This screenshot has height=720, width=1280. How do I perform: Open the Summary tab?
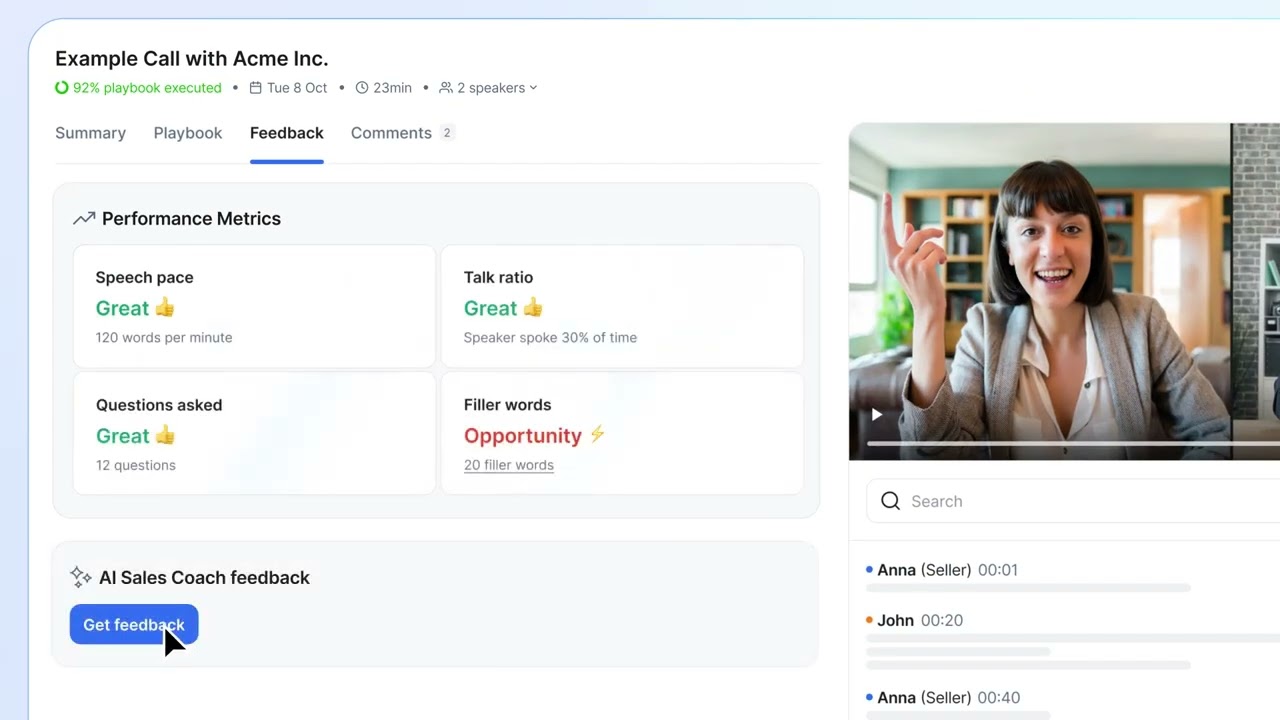tap(90, 133)
